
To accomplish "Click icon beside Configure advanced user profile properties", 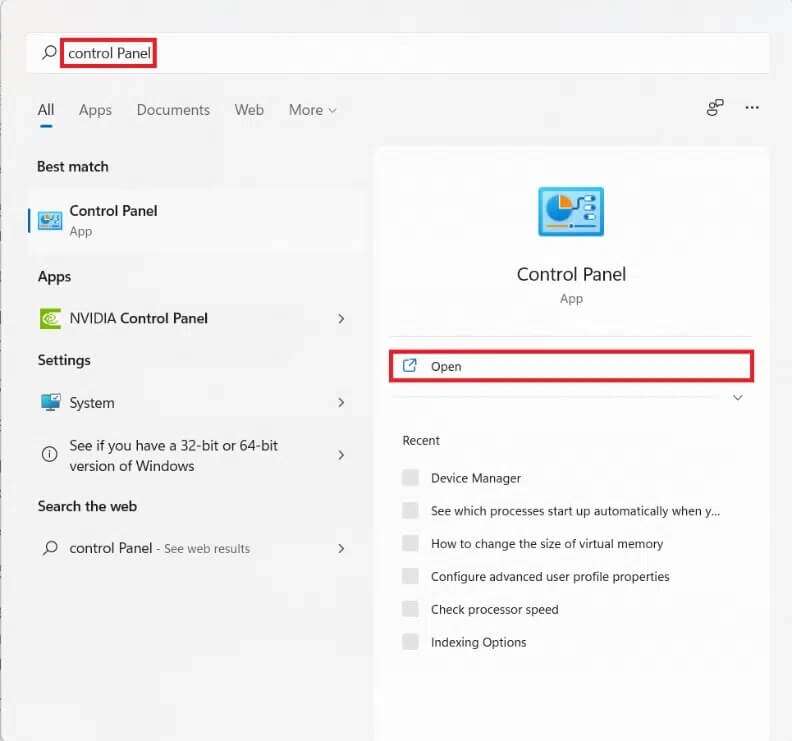I will click(410, 576).
